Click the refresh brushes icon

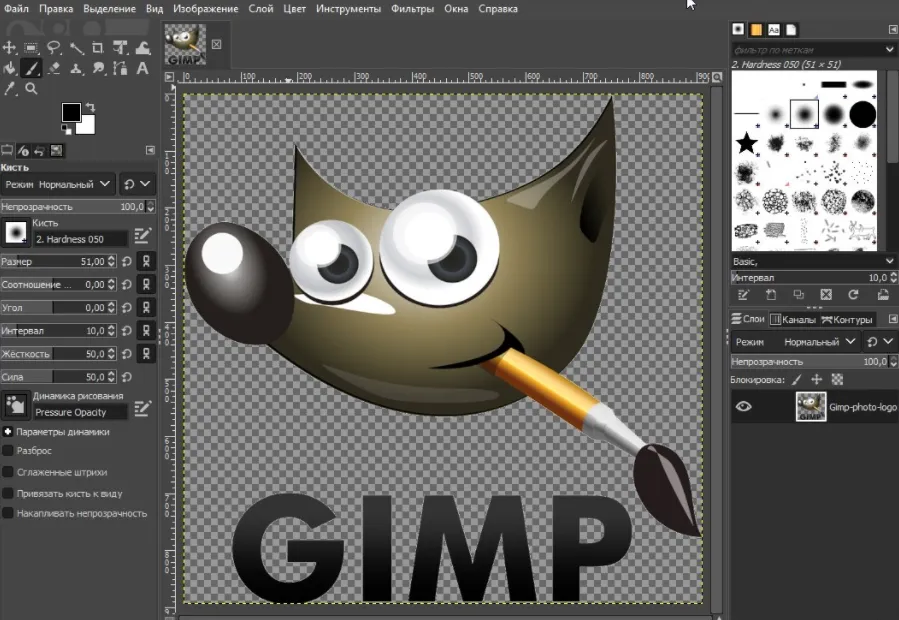853,295
